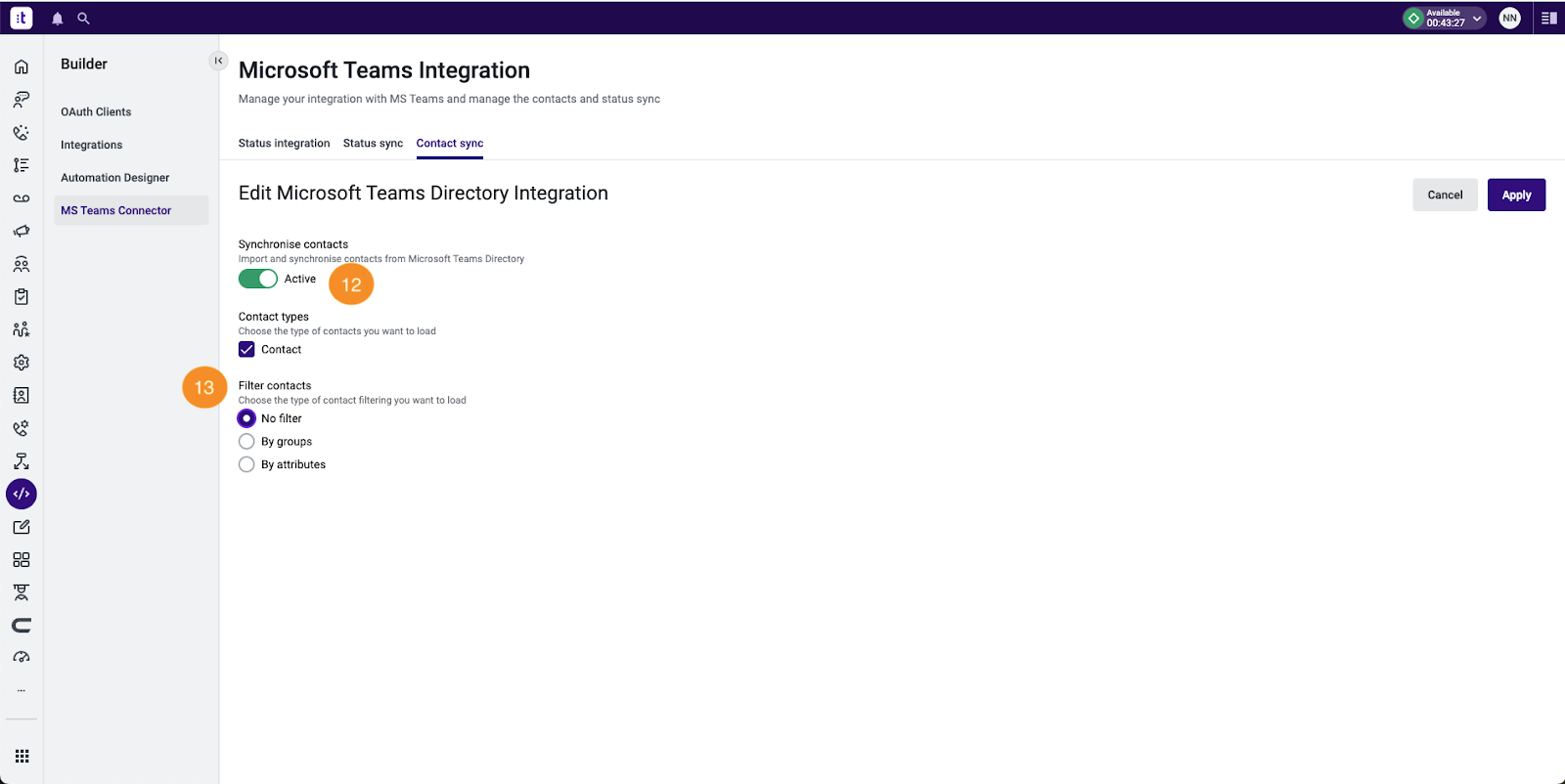Open the speedometer gauge icon
Screen dimensions: 1565x784
22,658
